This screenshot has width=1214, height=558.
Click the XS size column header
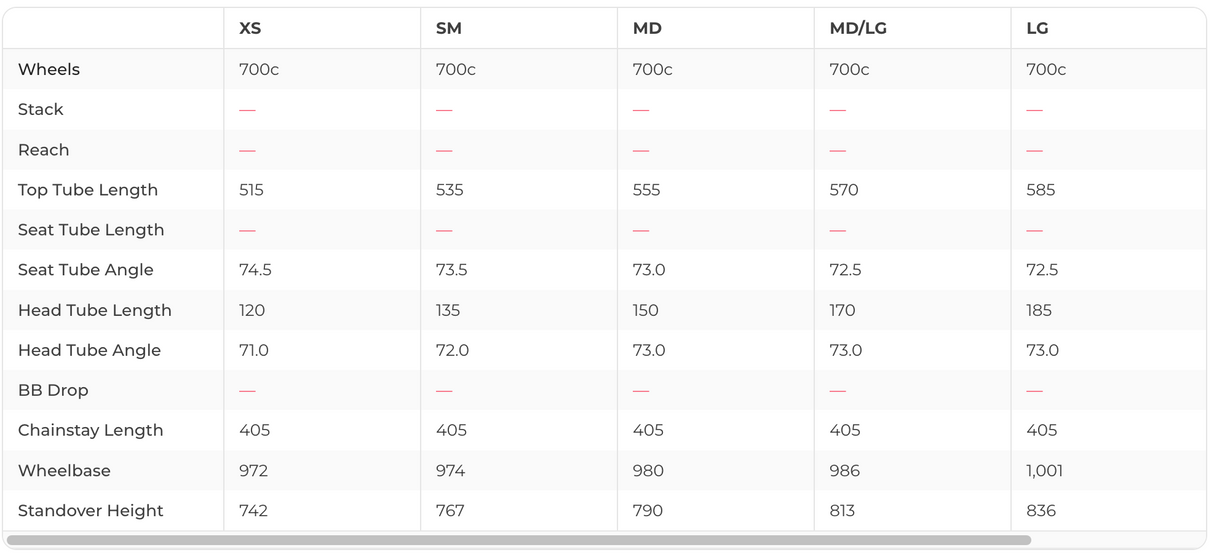(x=250, y=28)
